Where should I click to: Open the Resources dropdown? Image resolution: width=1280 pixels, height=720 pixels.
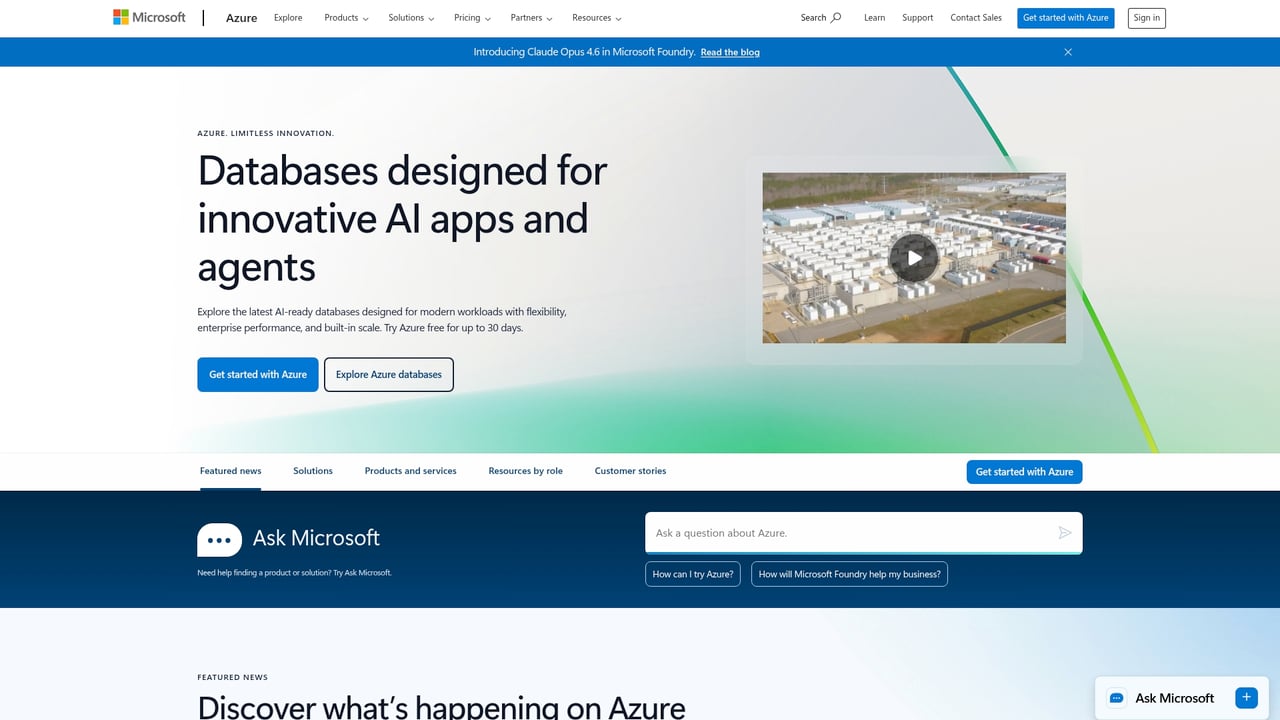click(x=595, y=17)
